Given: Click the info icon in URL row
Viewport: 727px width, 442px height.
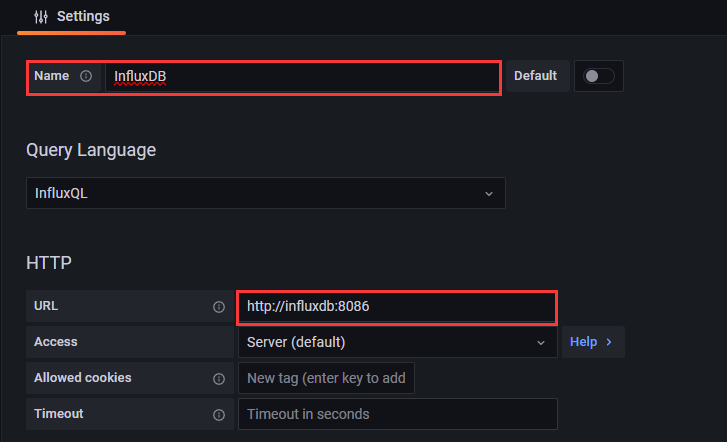Looking at the screenshot, I should [x=219, y=307].
